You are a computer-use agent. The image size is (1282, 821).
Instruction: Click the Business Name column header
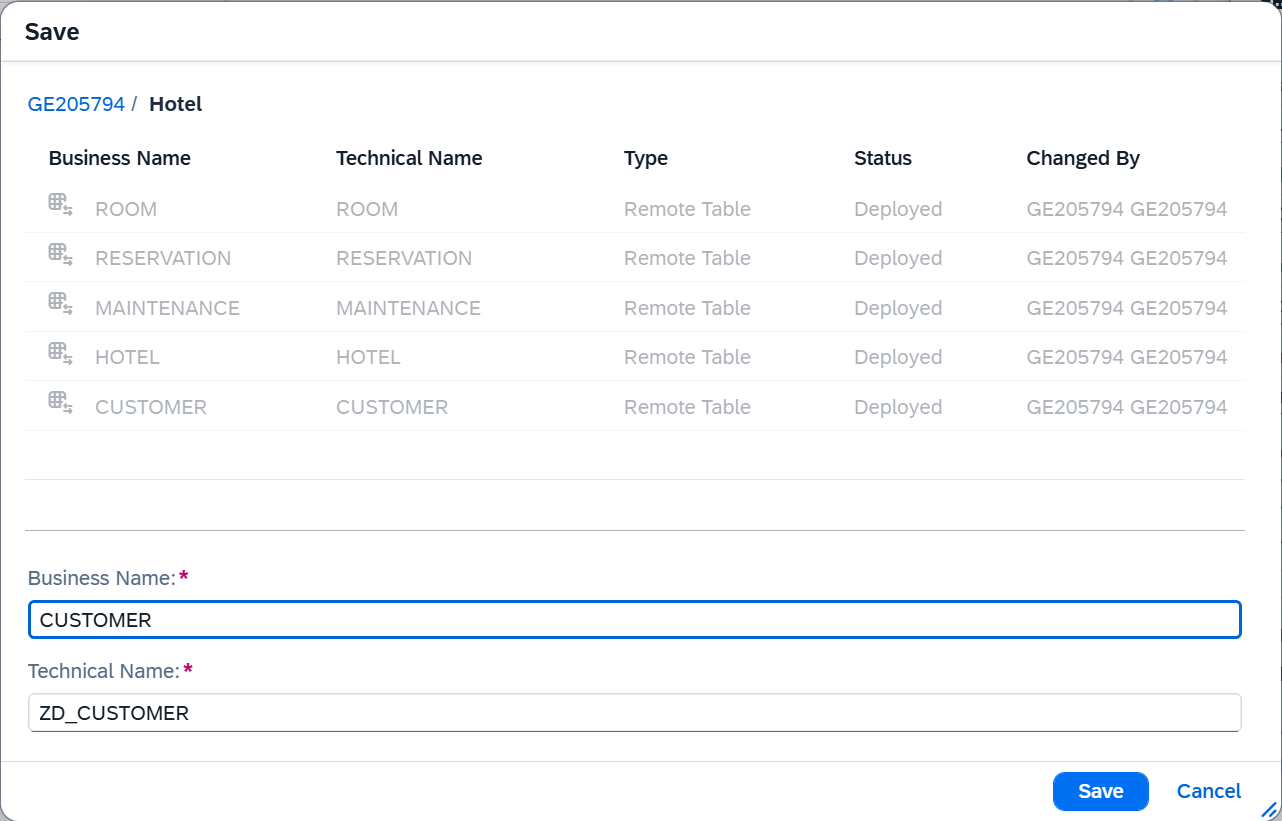tap(119, 158)
